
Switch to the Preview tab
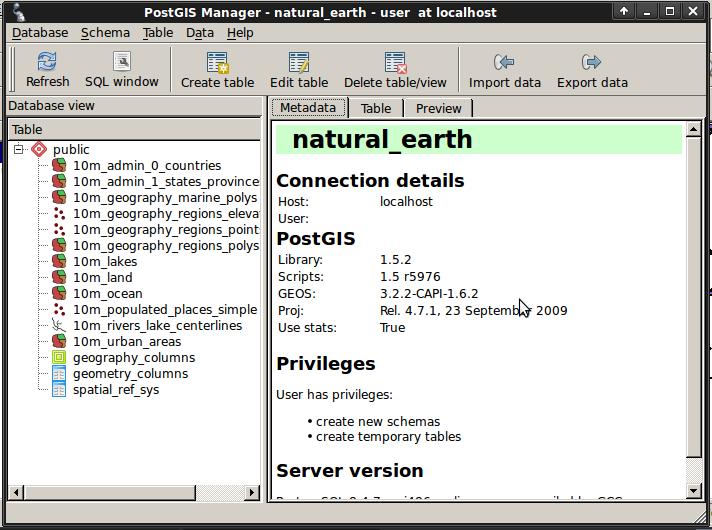point(439,109)
